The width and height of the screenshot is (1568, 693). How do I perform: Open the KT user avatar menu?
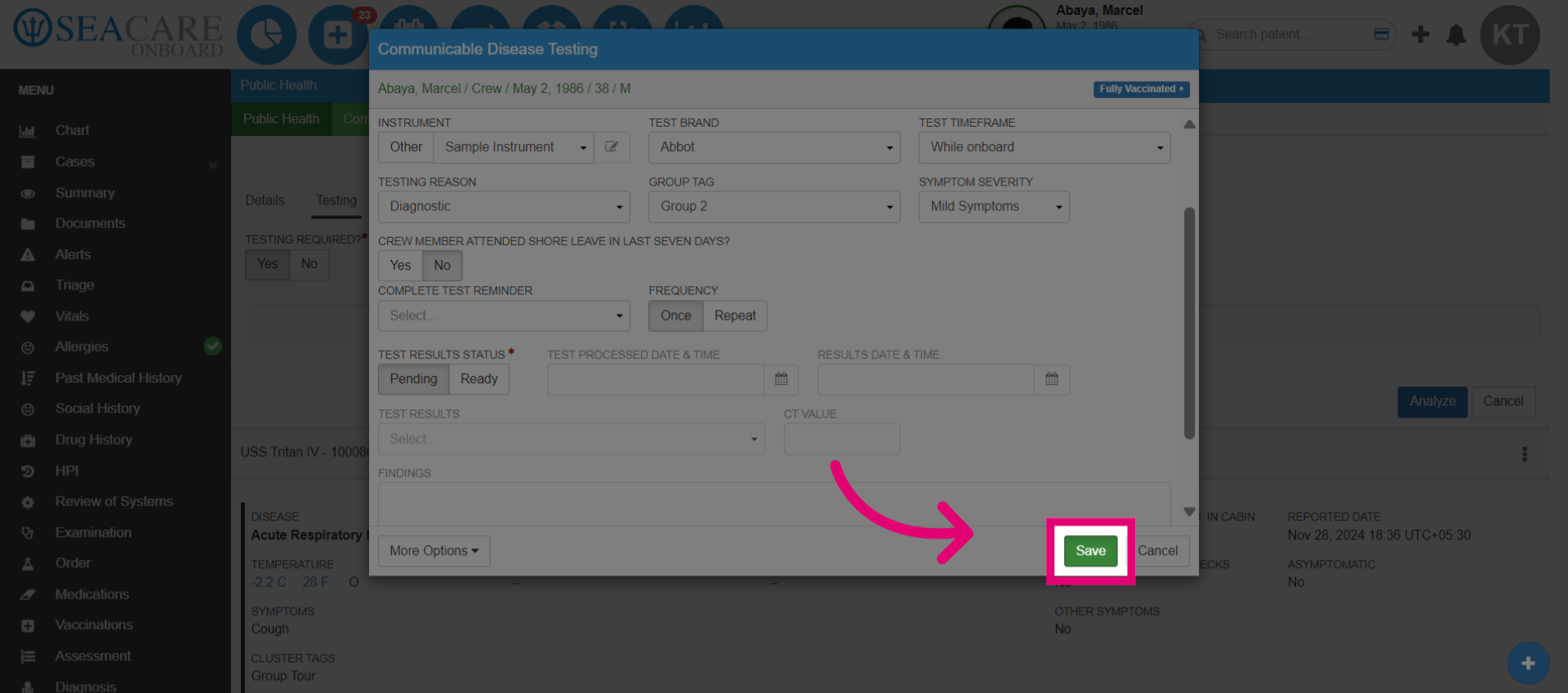point(1510,35)
